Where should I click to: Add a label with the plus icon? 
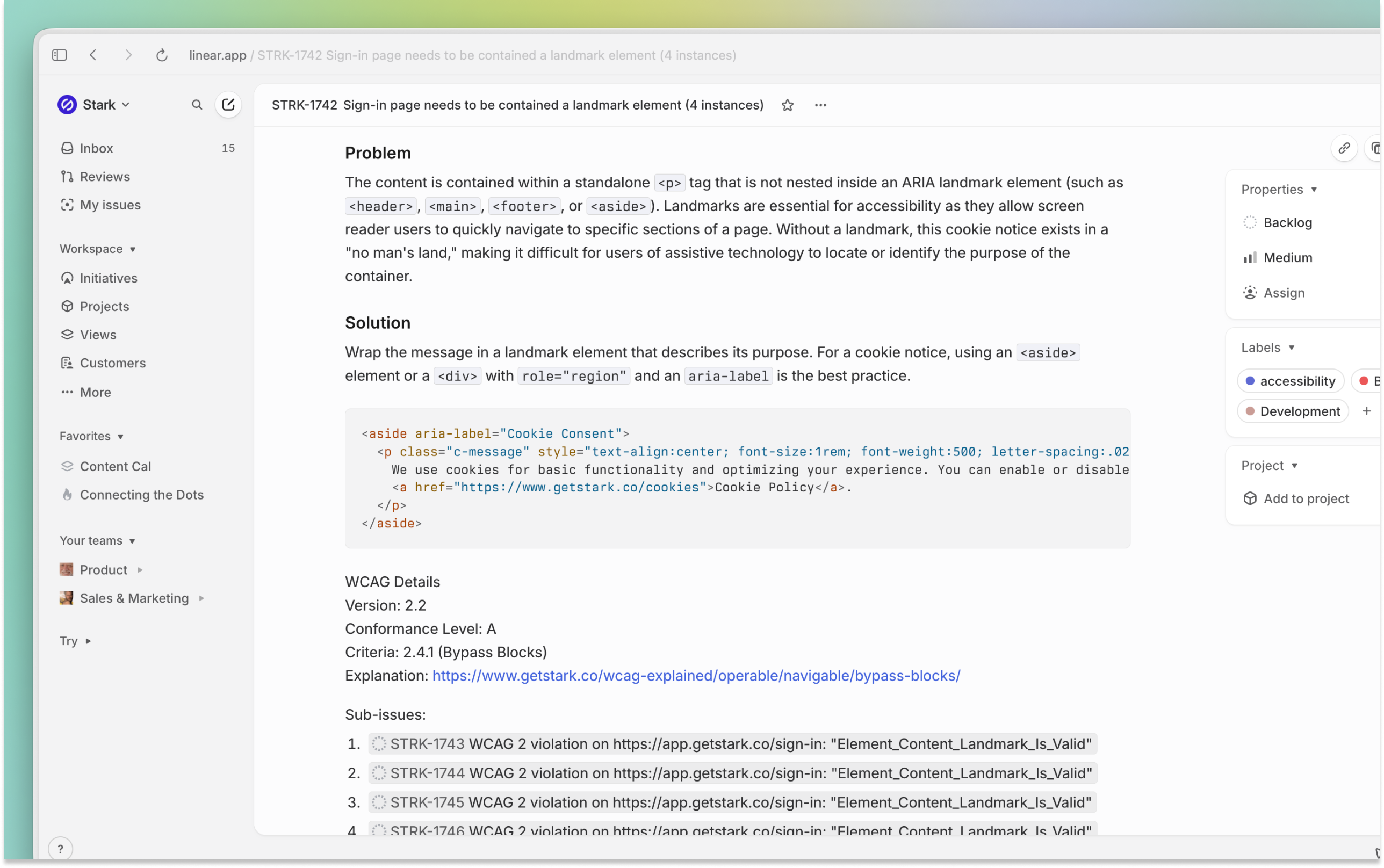coord(1367,411)
